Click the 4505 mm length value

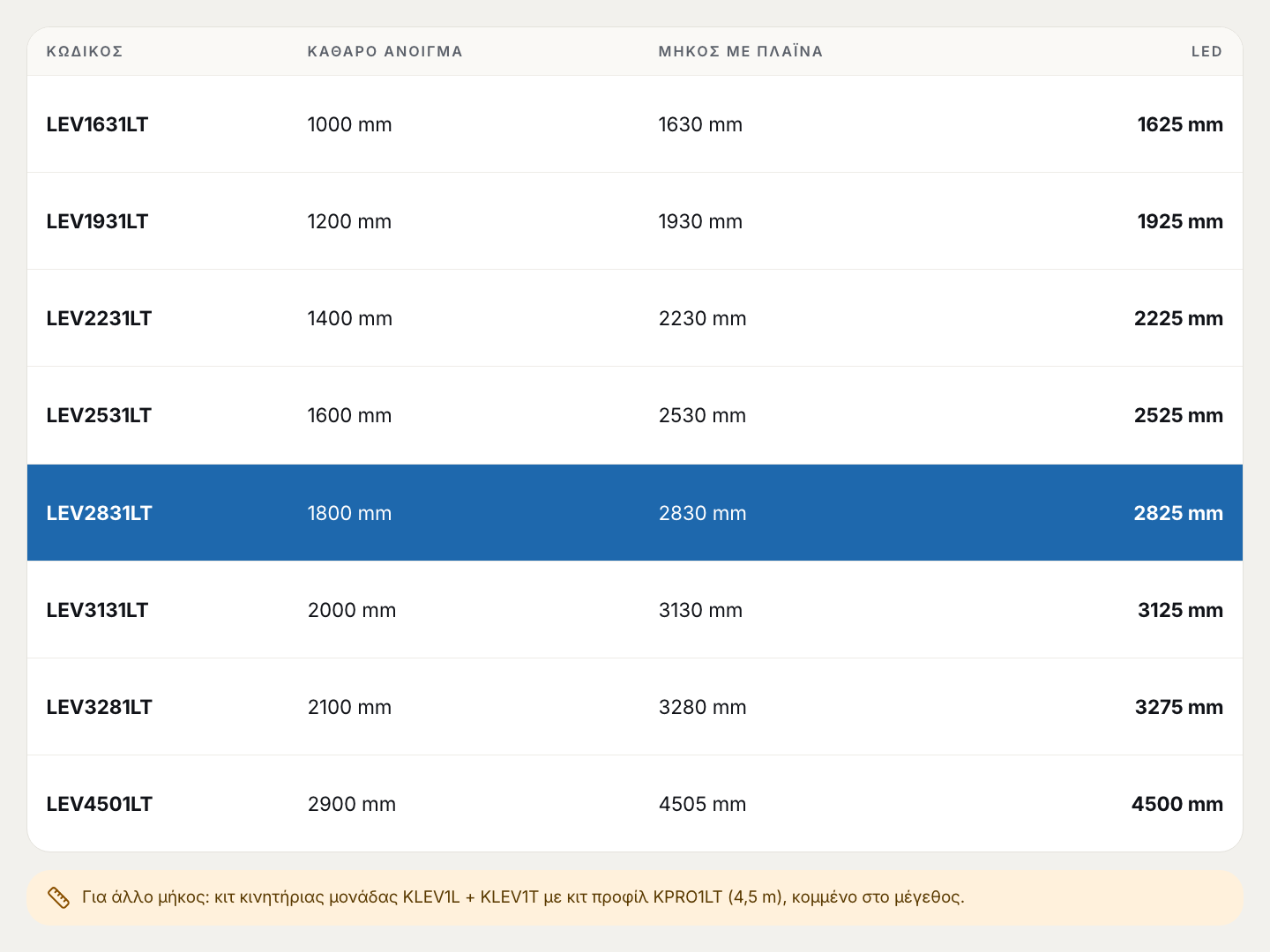[702, 804]
